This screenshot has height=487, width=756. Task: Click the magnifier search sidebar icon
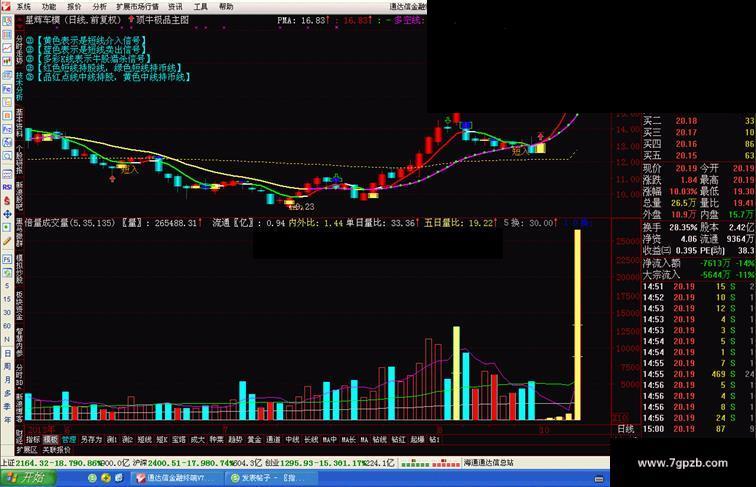pyautogui.click(x=7, y=156)
